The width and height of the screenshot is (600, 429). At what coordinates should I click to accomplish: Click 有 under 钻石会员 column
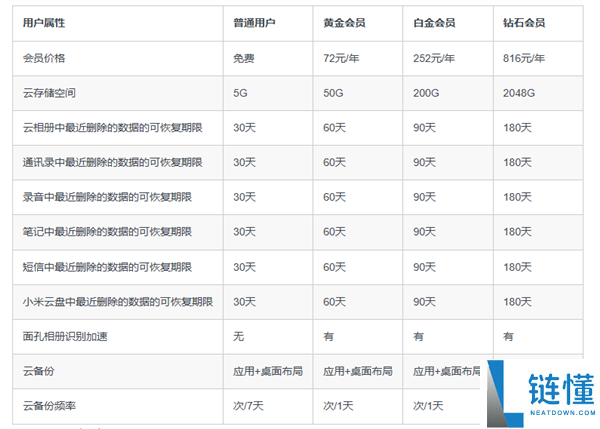coord(508,337)
